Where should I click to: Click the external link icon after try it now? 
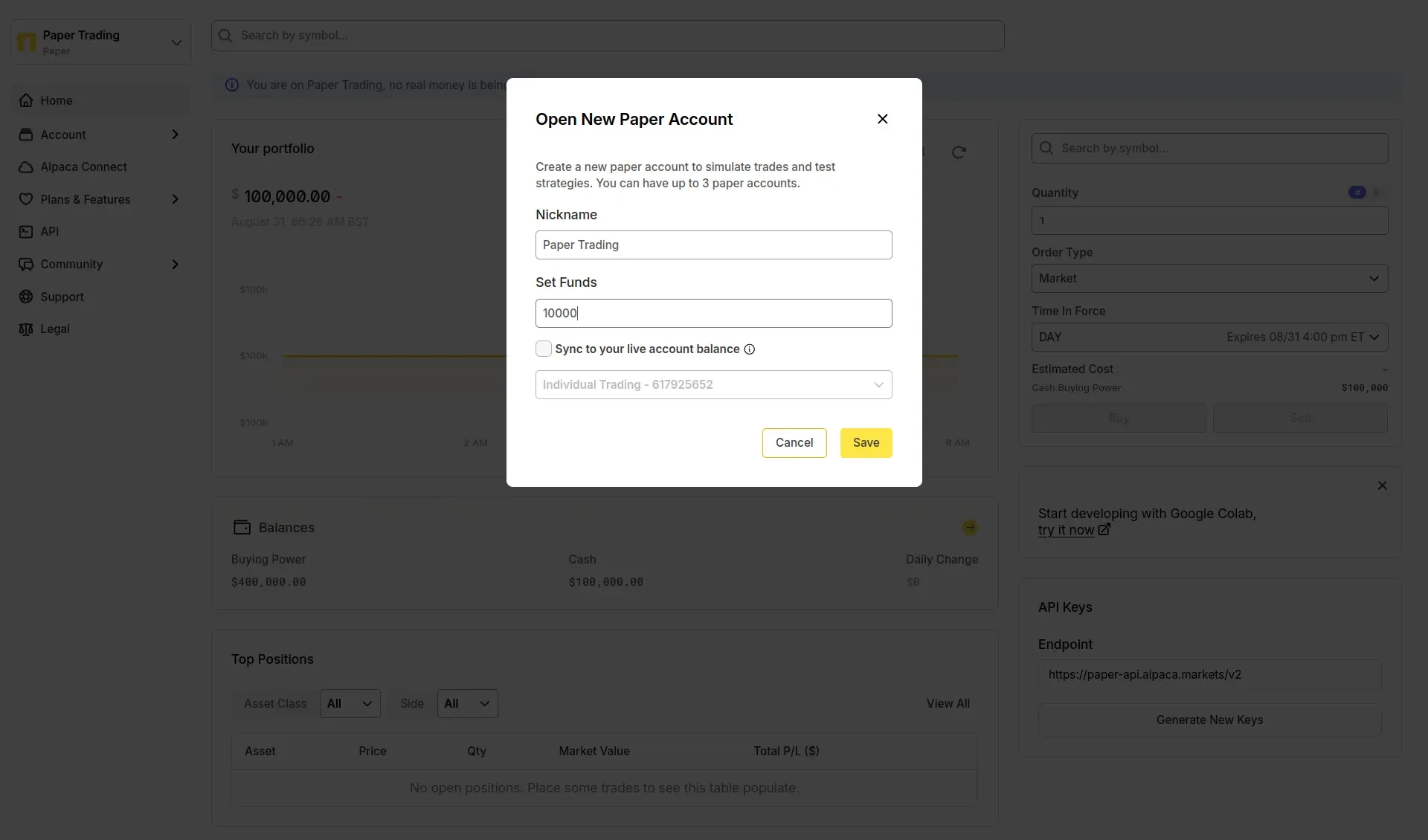coord(1104,530)
